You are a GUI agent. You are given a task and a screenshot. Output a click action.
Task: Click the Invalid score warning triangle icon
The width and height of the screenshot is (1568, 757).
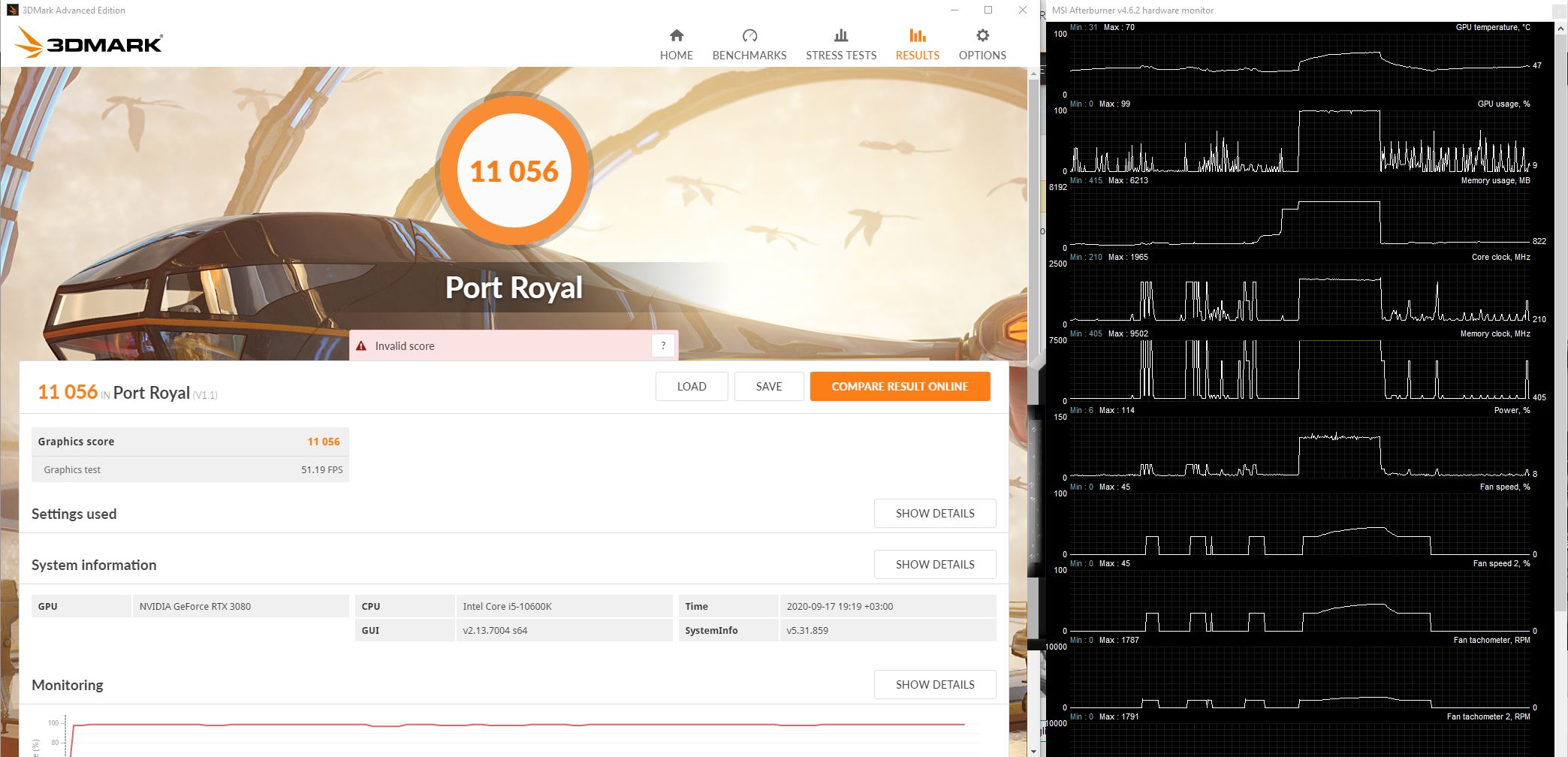[x=361, y=346]
